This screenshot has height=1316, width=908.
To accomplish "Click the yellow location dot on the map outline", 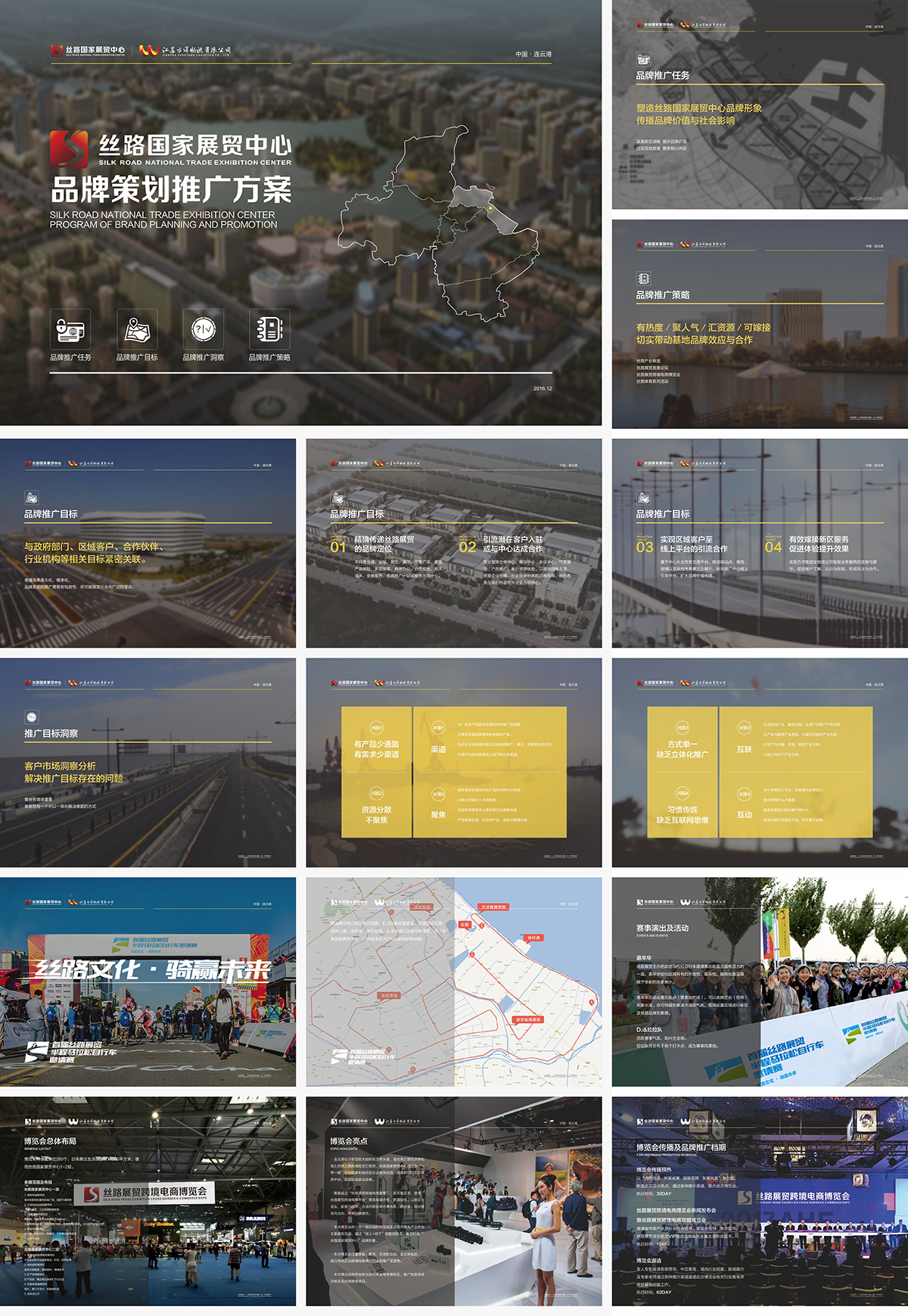I will pyautogui.click(x=490, y=208).
